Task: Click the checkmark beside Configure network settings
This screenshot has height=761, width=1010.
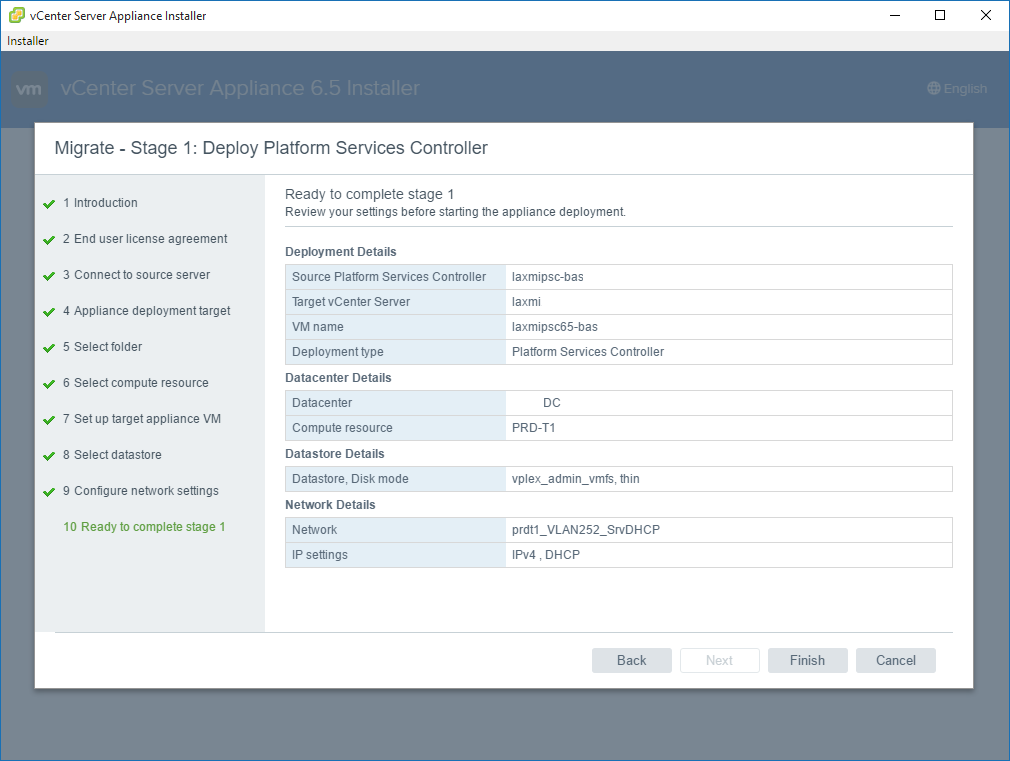Action: pyautogui.click(x=49, y=492)
